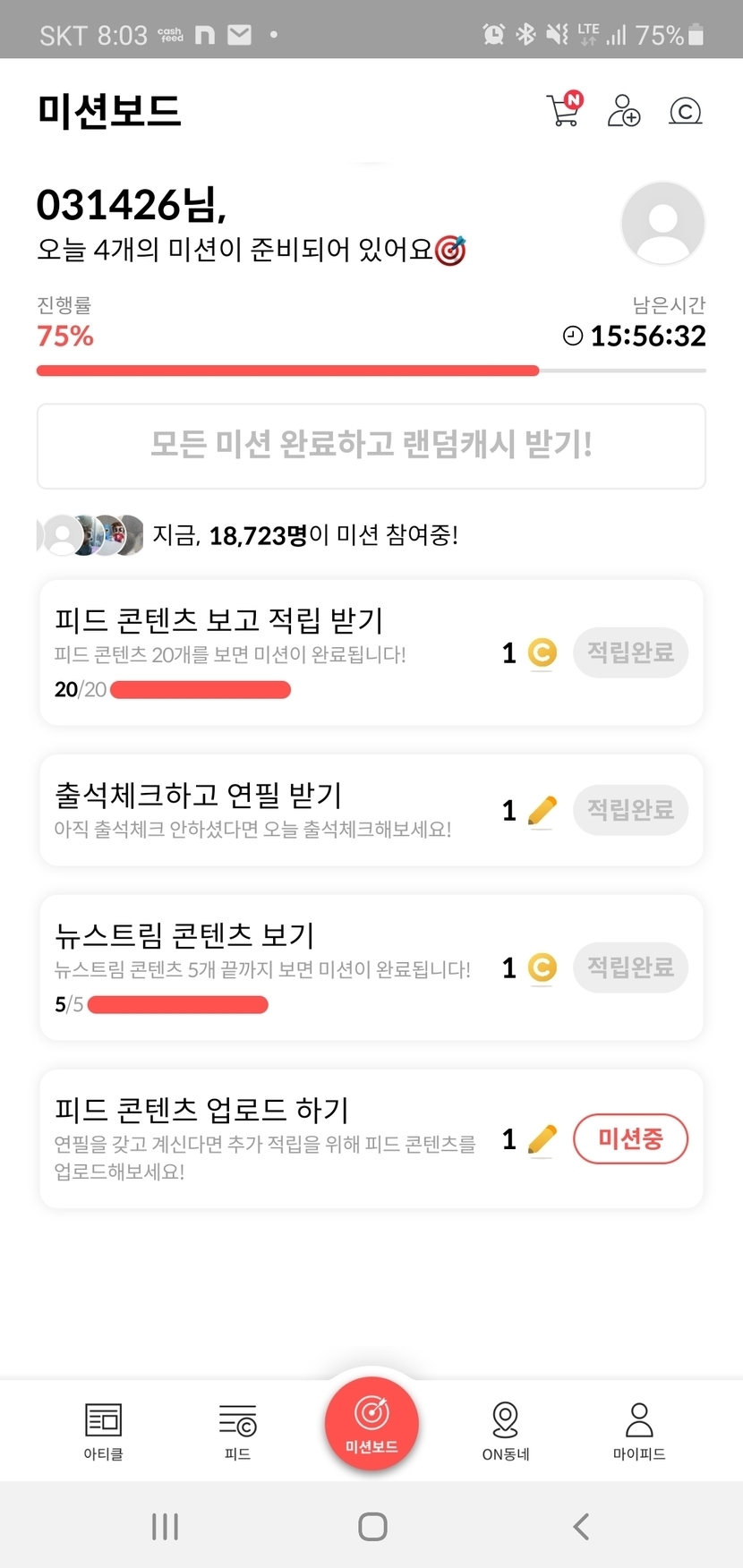Open the shopping cart icon
The width and height of the screenshot is (743, 1568).
[x=564, y=110]
